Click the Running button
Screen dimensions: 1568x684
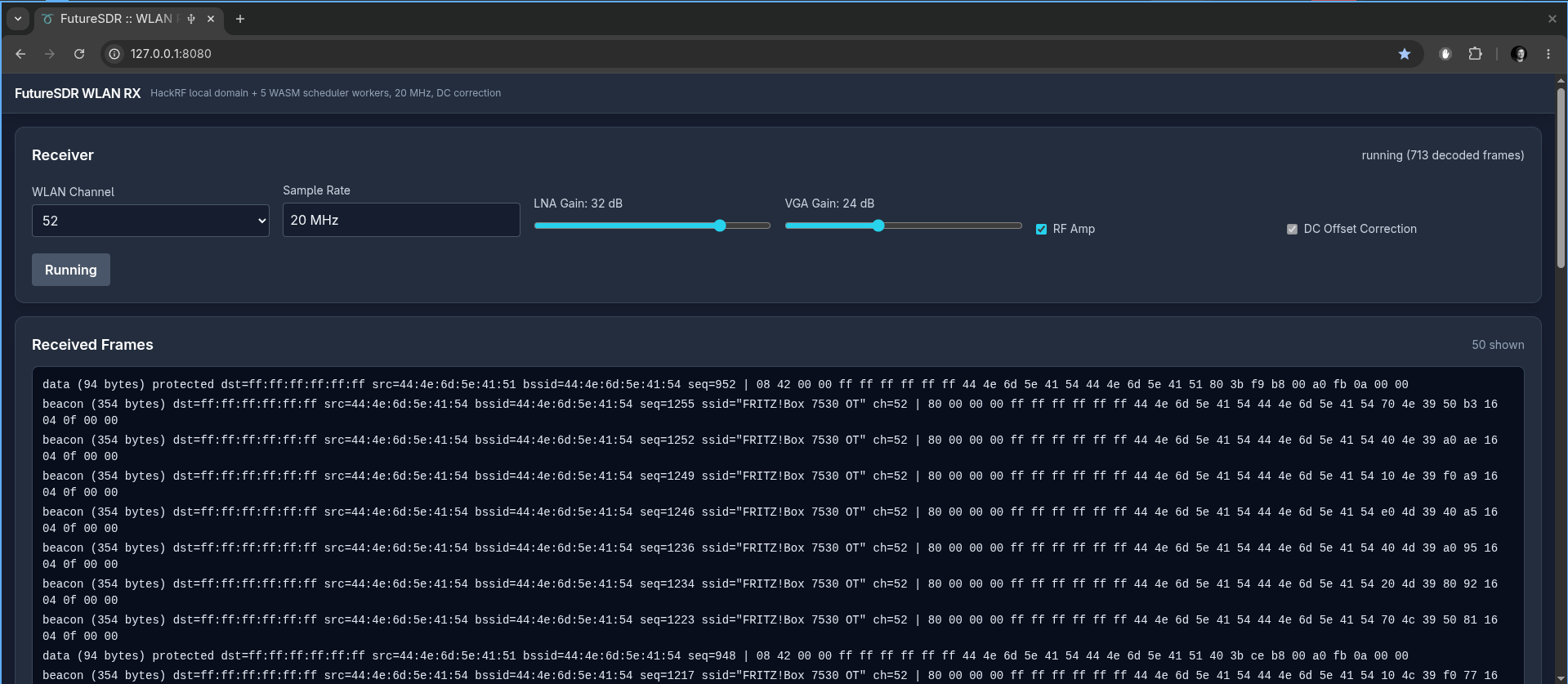[71, 270]
